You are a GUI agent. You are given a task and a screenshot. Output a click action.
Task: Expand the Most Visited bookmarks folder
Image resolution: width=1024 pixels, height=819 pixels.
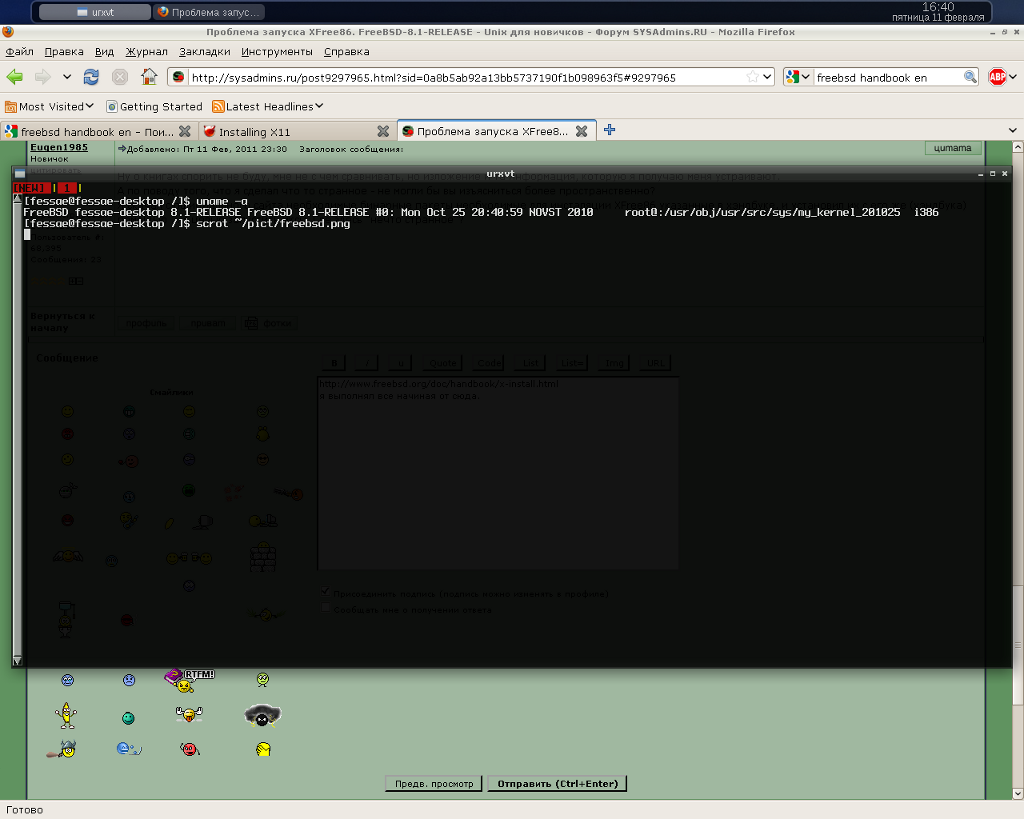click(x=50, y=106)
